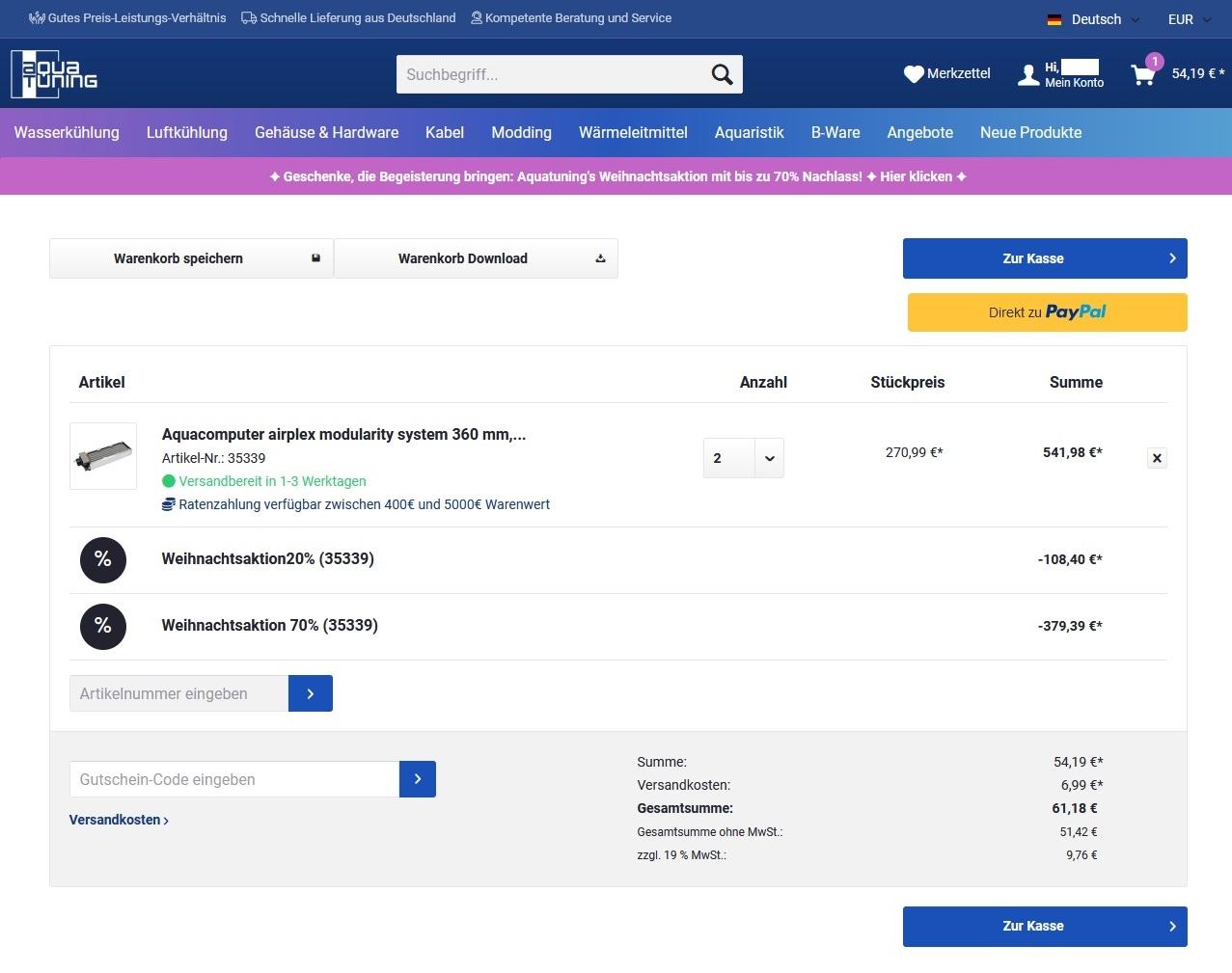Screen dimensions: 1232x973
Task: Click the Warenkorb Download button
Action: coord(476,258)
